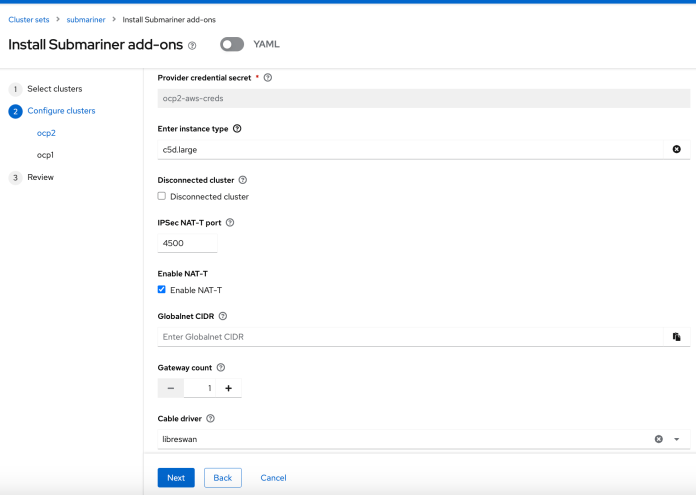Click the Next button

tap(176, 478)
